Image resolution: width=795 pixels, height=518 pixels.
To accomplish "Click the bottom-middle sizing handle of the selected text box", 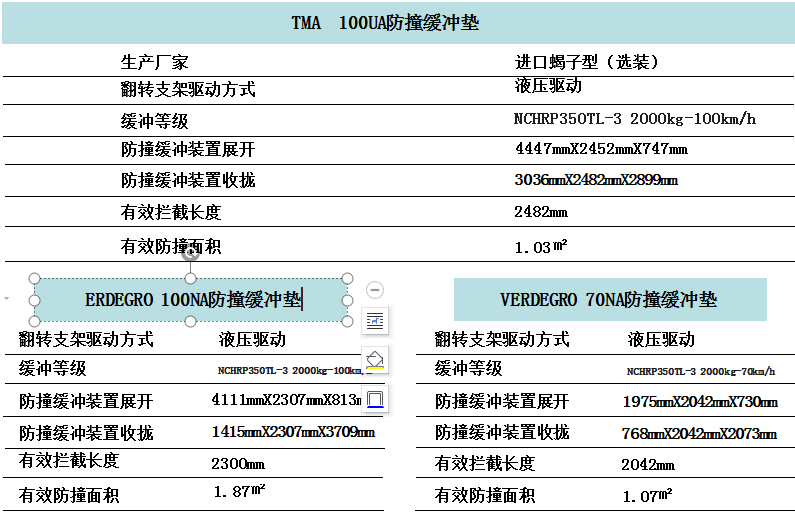I will [x=190, y=321].
